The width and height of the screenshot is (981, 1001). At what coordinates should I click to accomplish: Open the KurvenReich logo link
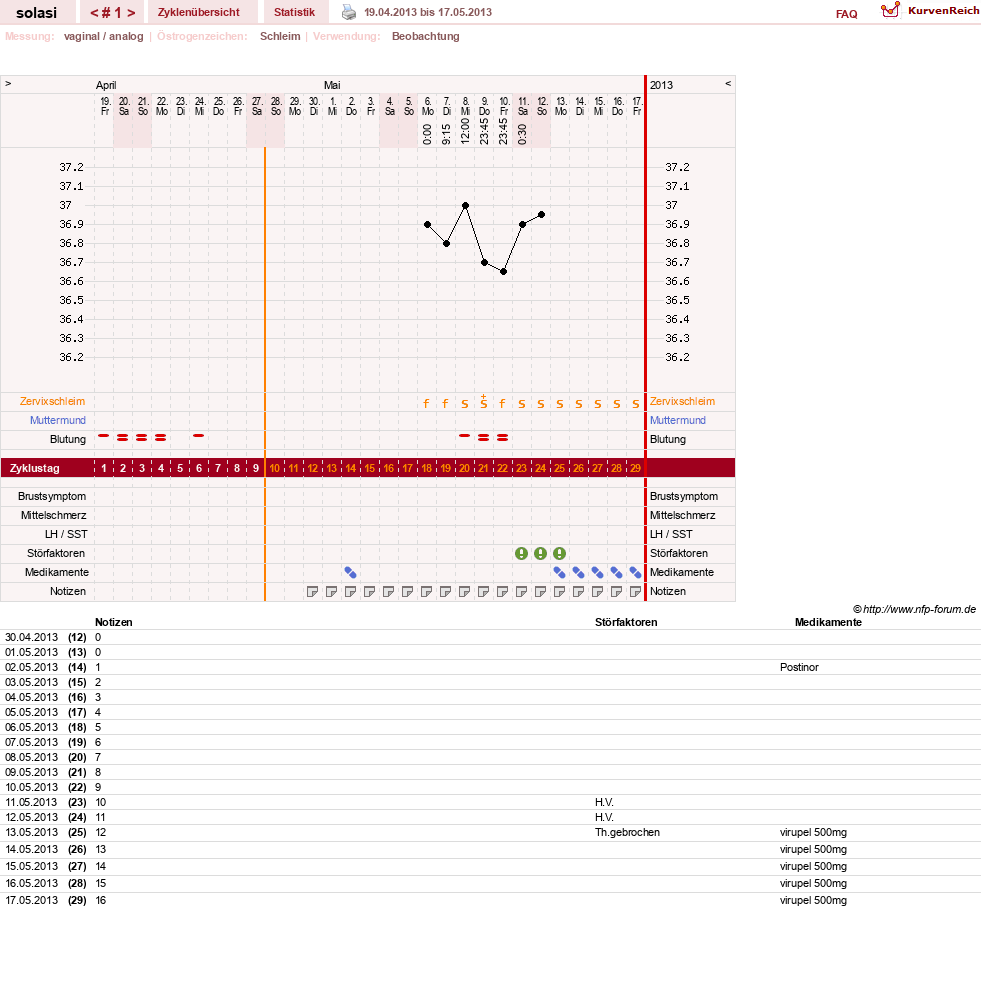point(930,11)
